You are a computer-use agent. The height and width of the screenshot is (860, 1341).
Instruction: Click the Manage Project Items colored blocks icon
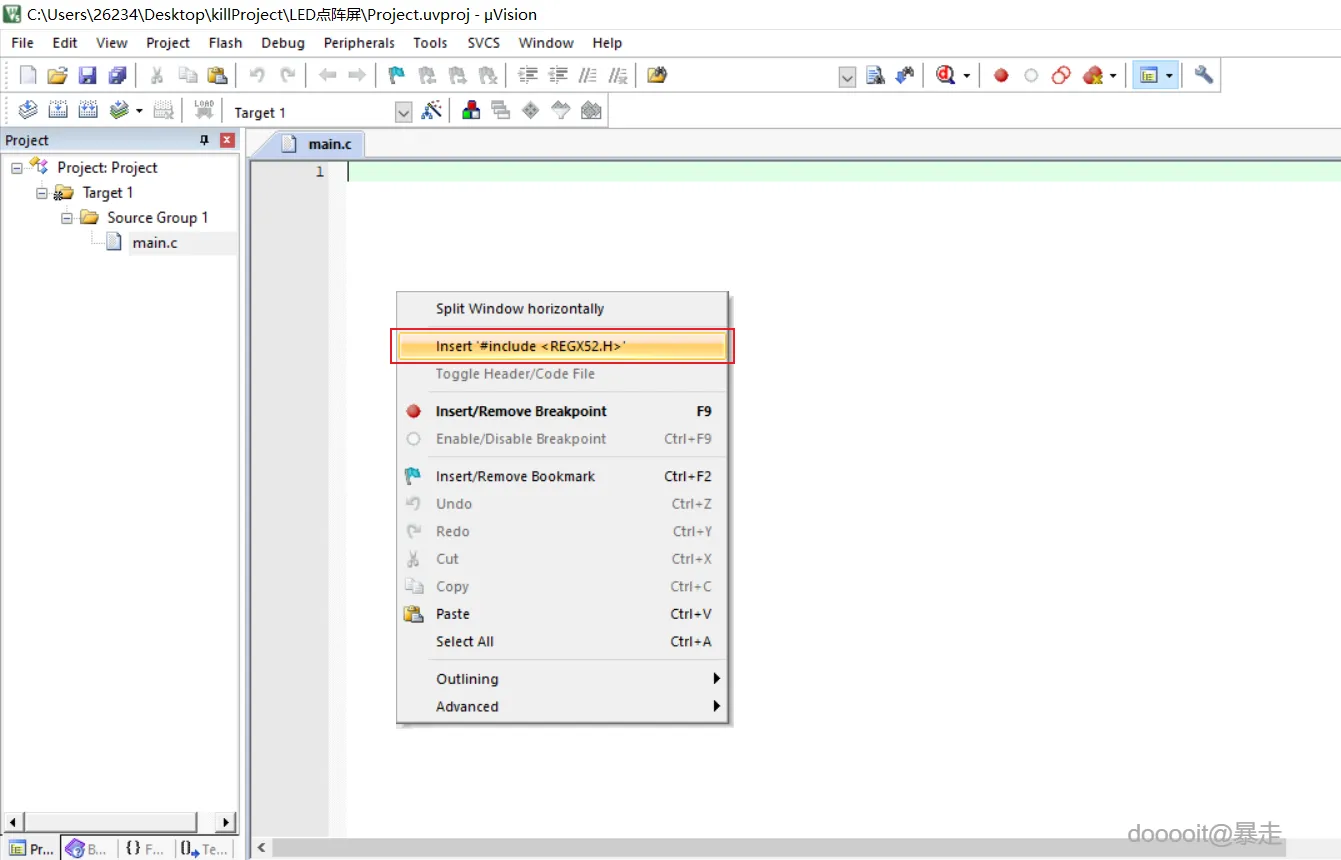click(x=471, y=111)
